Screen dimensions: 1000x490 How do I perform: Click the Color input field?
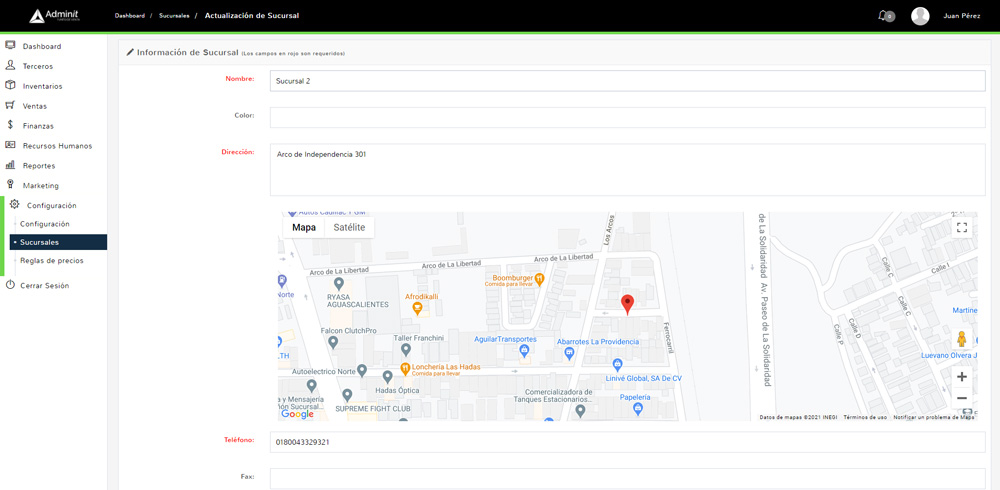point(627,117)
